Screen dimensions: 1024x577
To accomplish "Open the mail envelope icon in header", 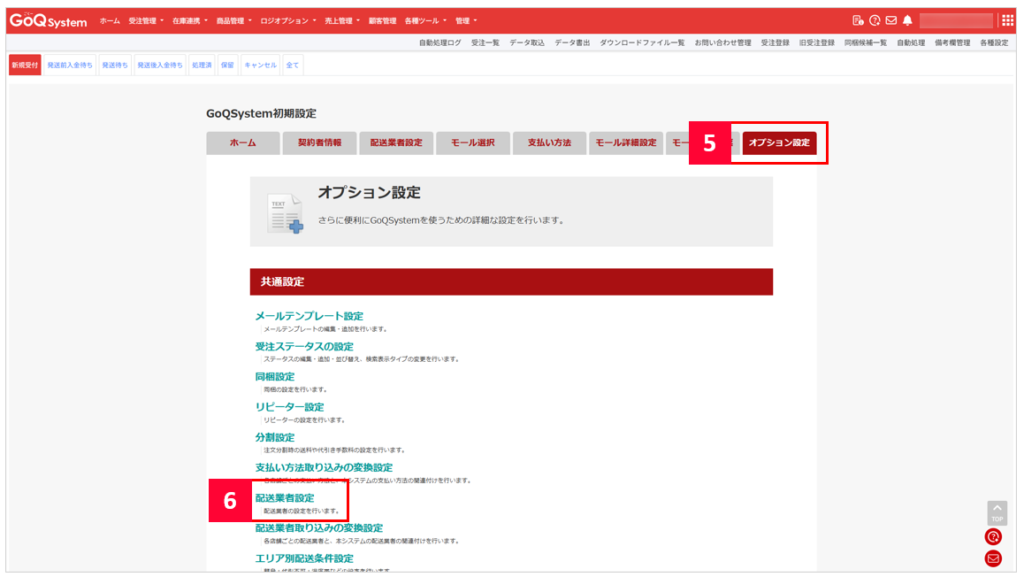I will [891, 21].
